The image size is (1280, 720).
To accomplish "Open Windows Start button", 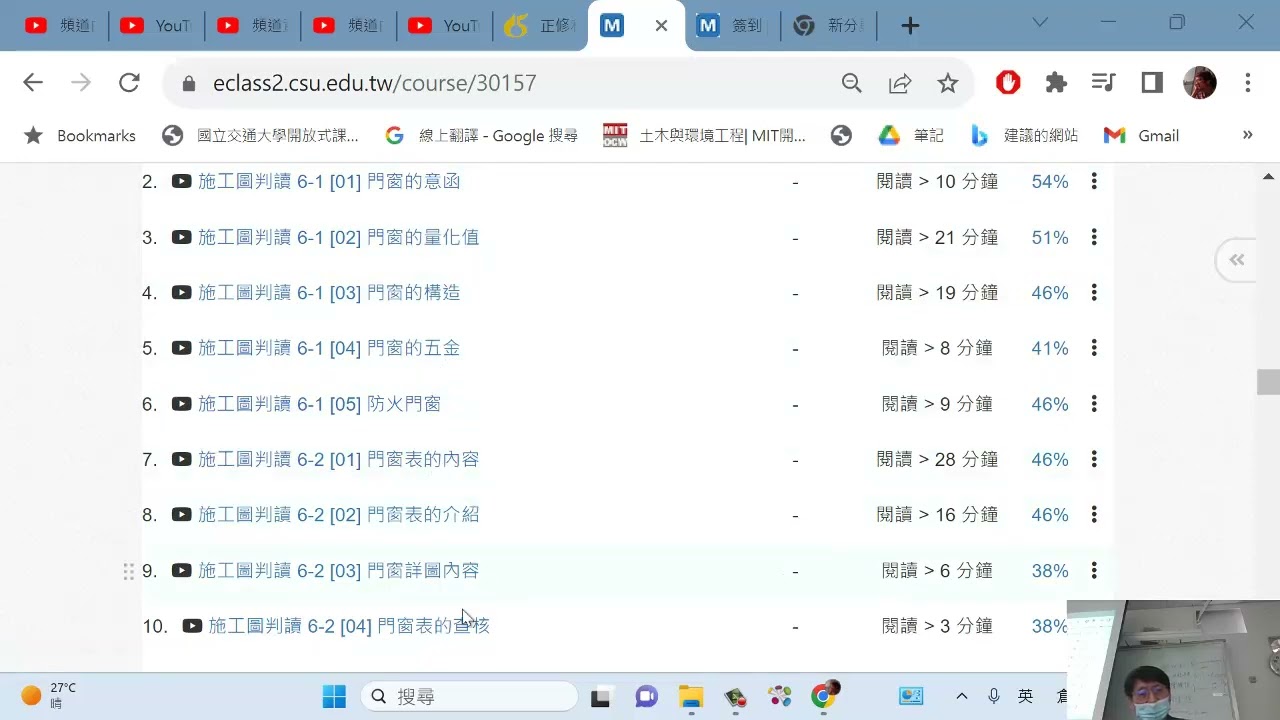I will pyautogui.click(x=334, y=696).
